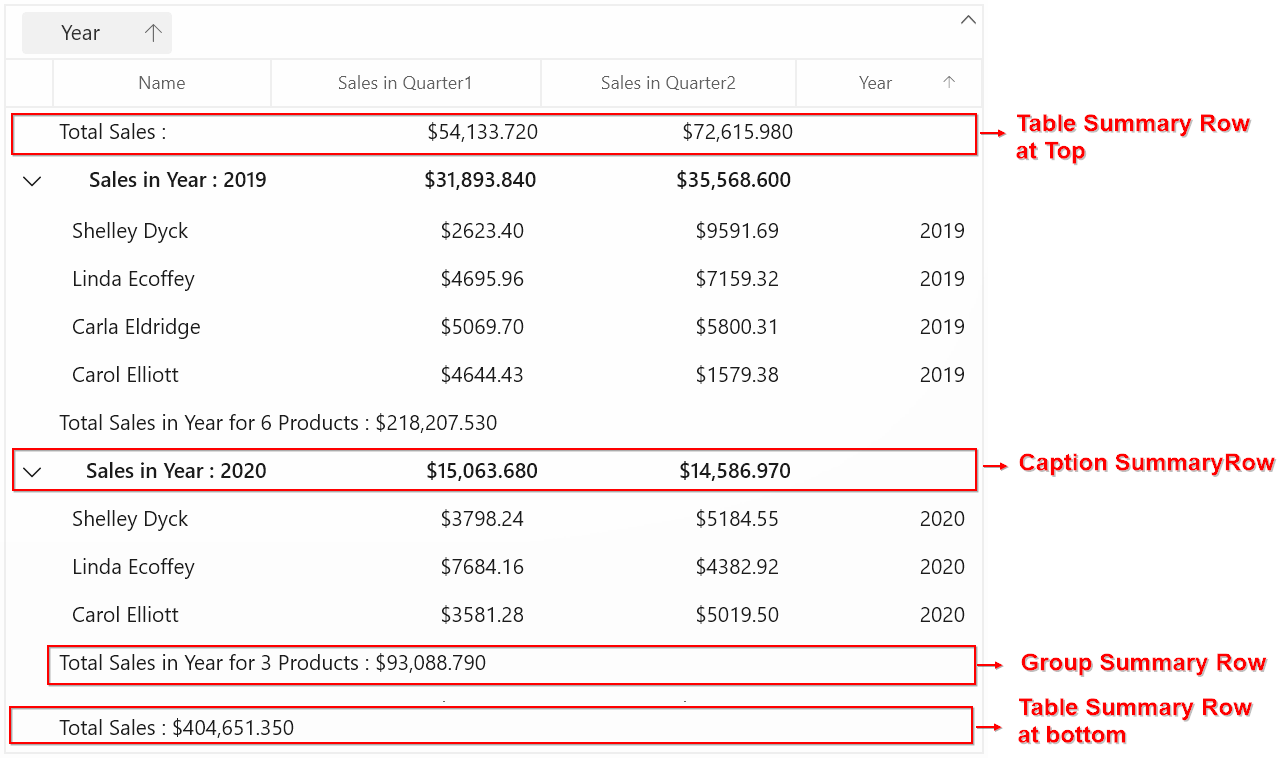Click the Year group chip in group drop area

point(97,33)
